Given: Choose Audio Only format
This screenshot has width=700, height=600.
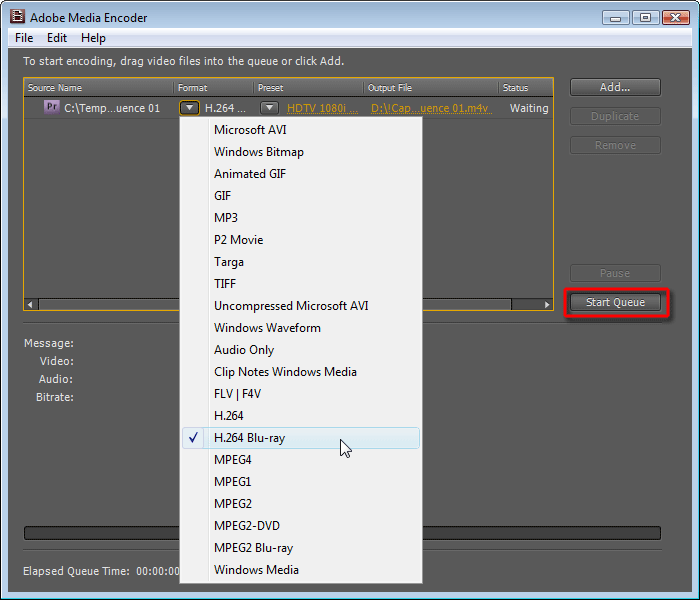Looking at the screenshot, I should pyautogui.click(x=301, y=350).
